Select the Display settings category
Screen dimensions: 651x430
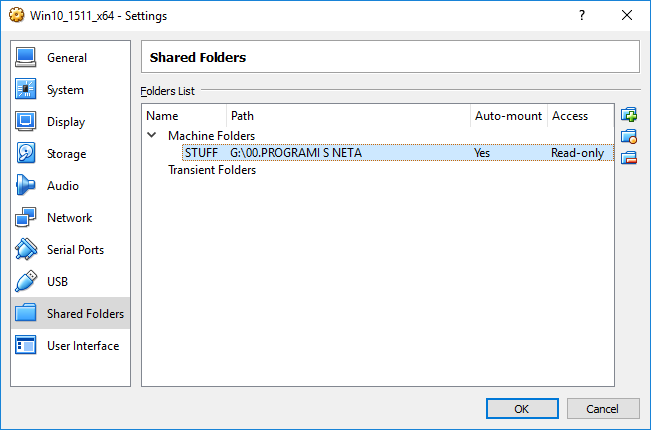[x=66, y=122]
